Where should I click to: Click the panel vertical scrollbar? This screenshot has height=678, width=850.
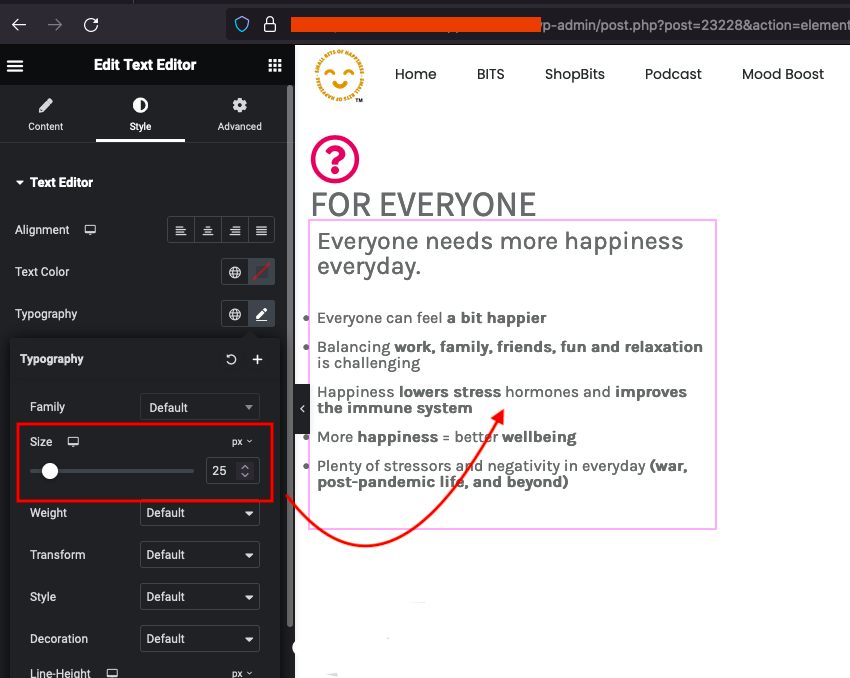290,355
